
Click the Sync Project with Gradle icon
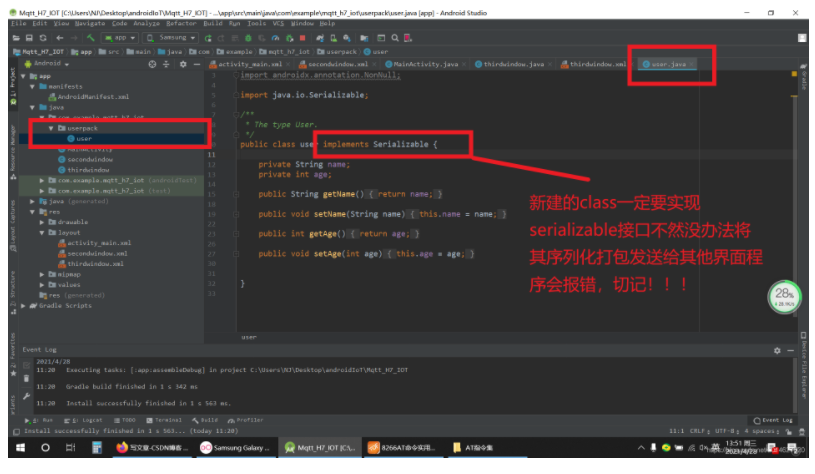pyautogui.click(x=320, y=38)
